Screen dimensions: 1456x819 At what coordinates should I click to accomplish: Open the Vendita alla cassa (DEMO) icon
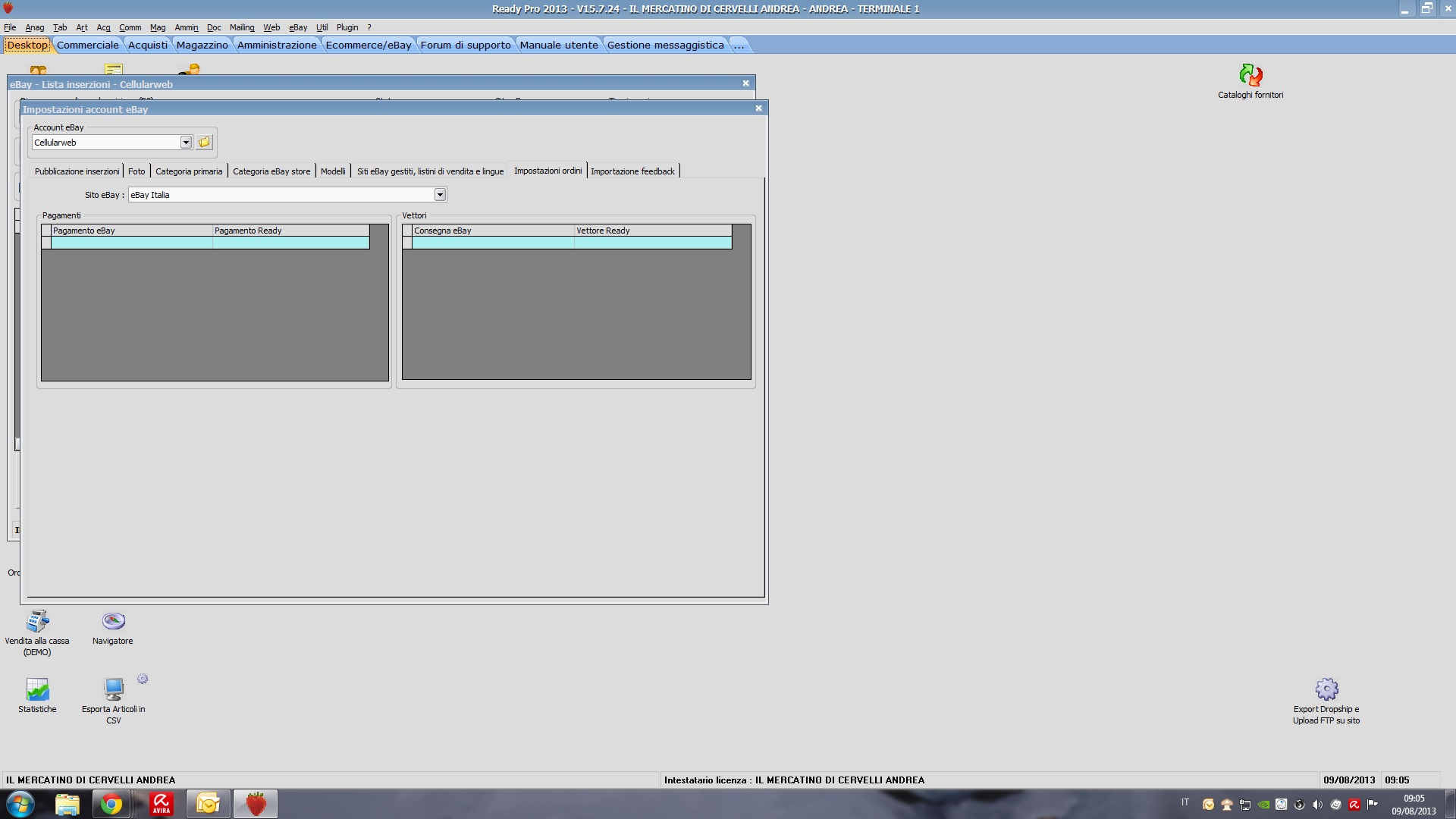pyautogui.click(x=37, y=622)
